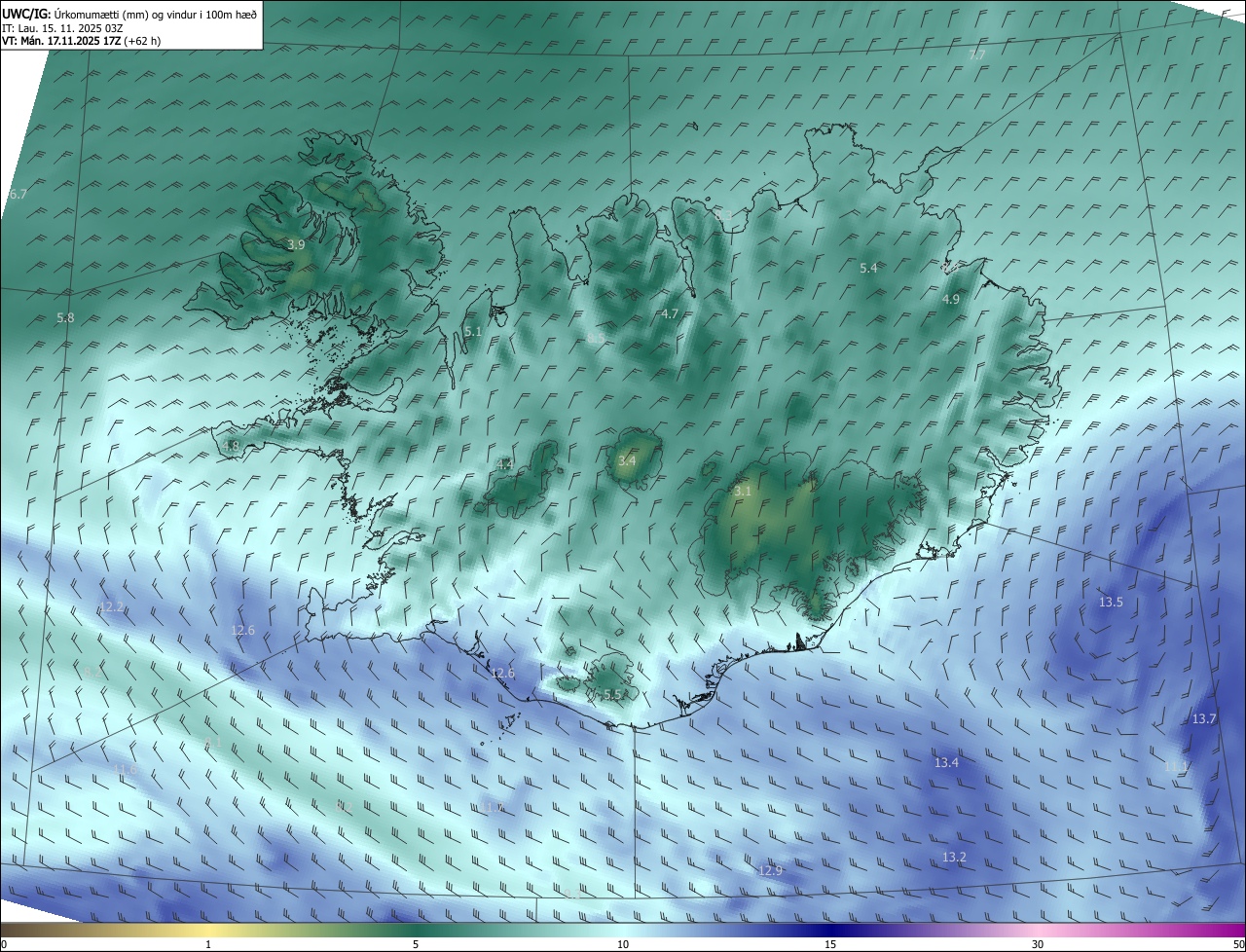Select the 5.4 value in northeast Iceland
The height and width of the screenshot is (952, 1246).
click(x=868, y=268)
